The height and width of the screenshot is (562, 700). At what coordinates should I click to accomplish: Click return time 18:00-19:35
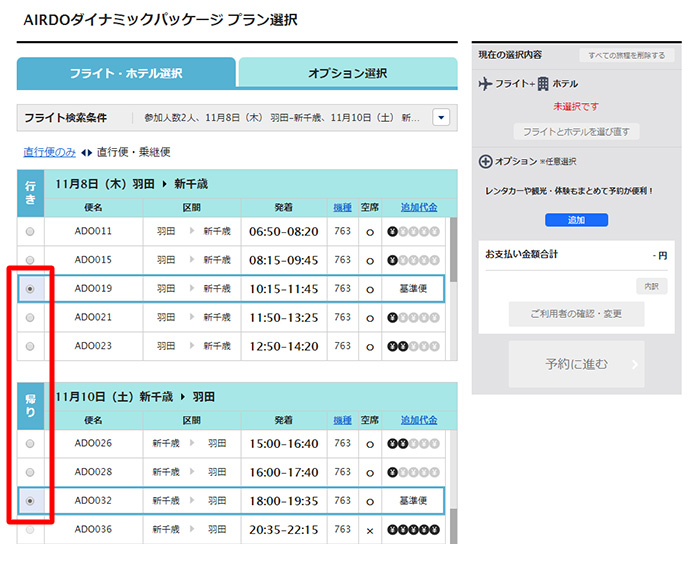[x=283, y=501]
